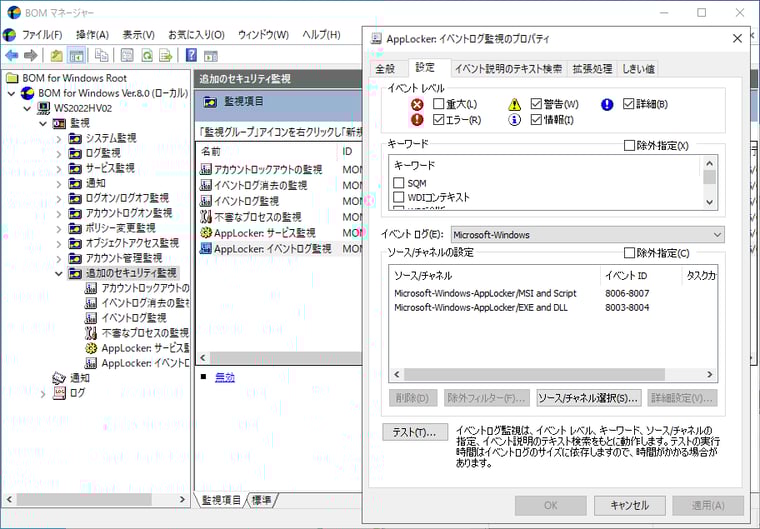Viewport: 760px width, 529px height.
Task: Select the BOM for Windows Root folder icon
Action: tap(12, 78)
